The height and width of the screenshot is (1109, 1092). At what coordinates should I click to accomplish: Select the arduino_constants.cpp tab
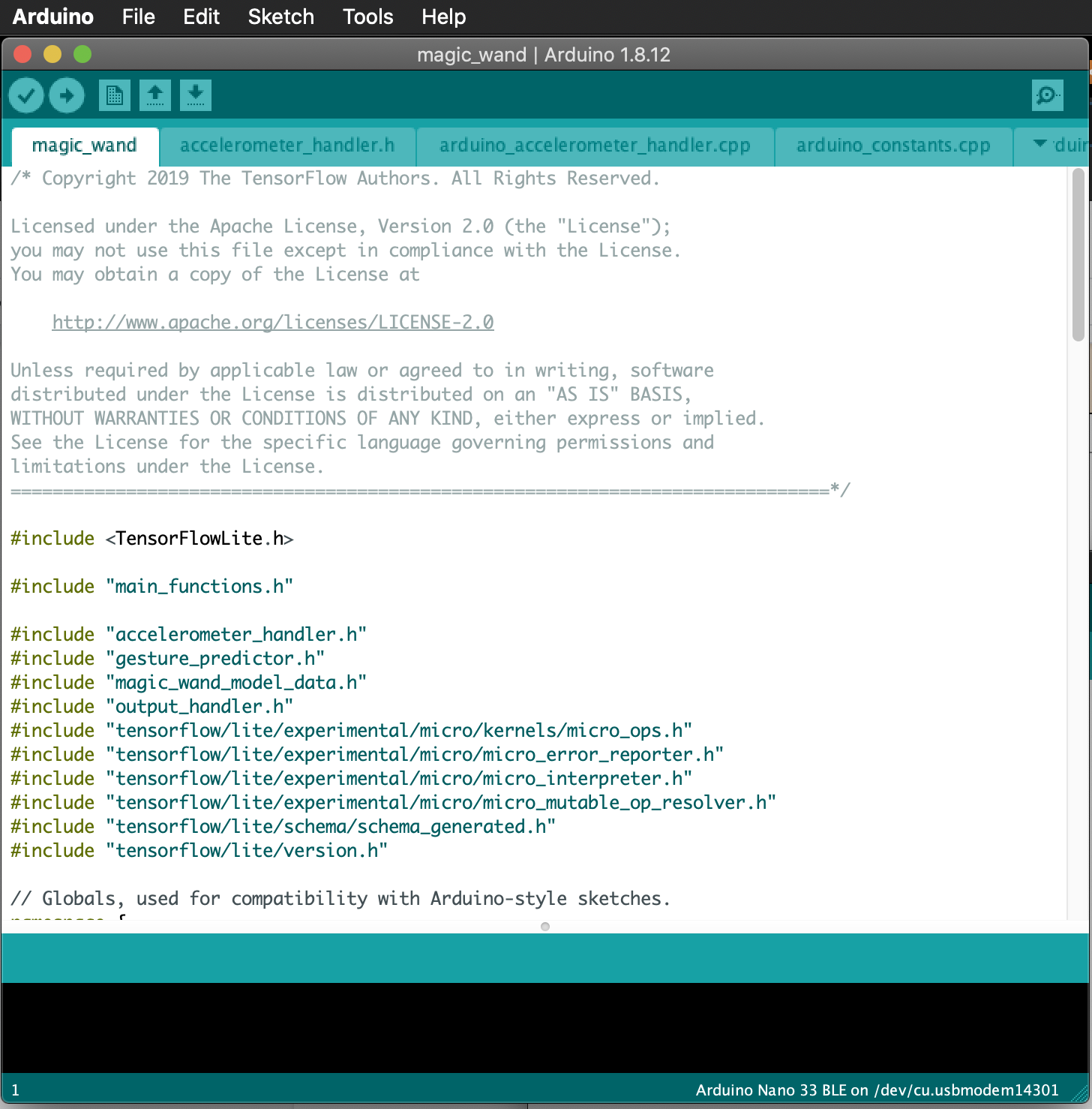click(893, 146)
